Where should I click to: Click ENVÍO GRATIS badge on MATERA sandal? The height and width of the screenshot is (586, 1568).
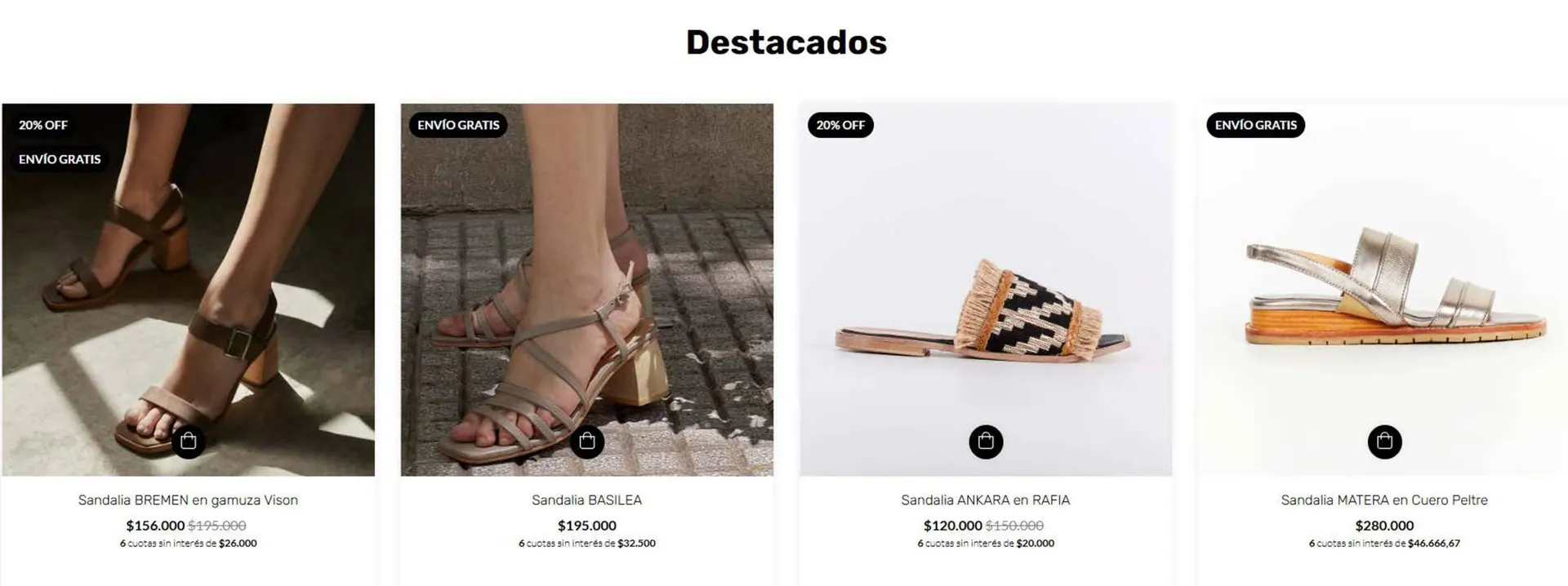pyautogui.click(x=1255, y=125)
